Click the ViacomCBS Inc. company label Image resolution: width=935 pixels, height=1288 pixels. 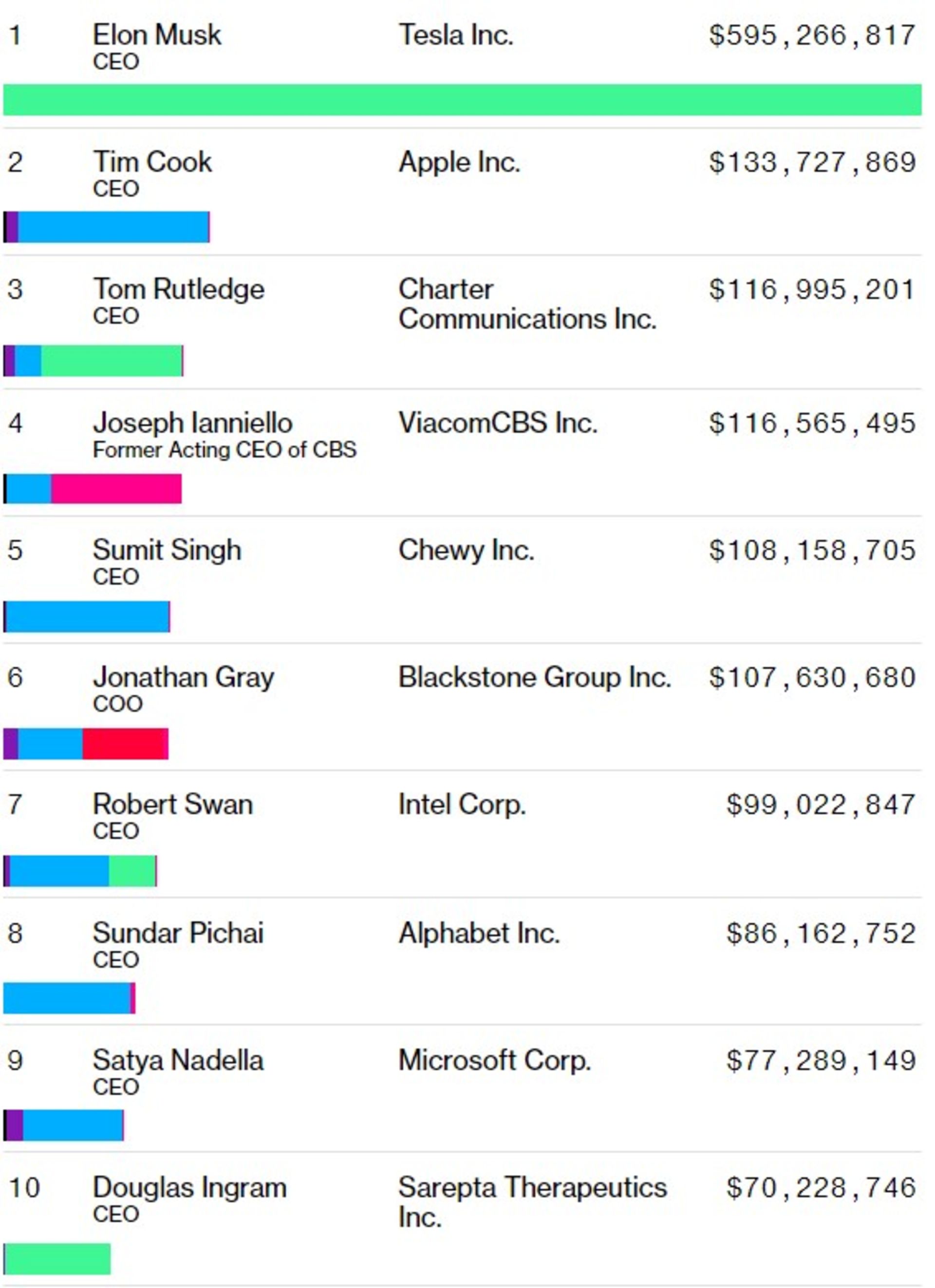click(x=498, y=423)
